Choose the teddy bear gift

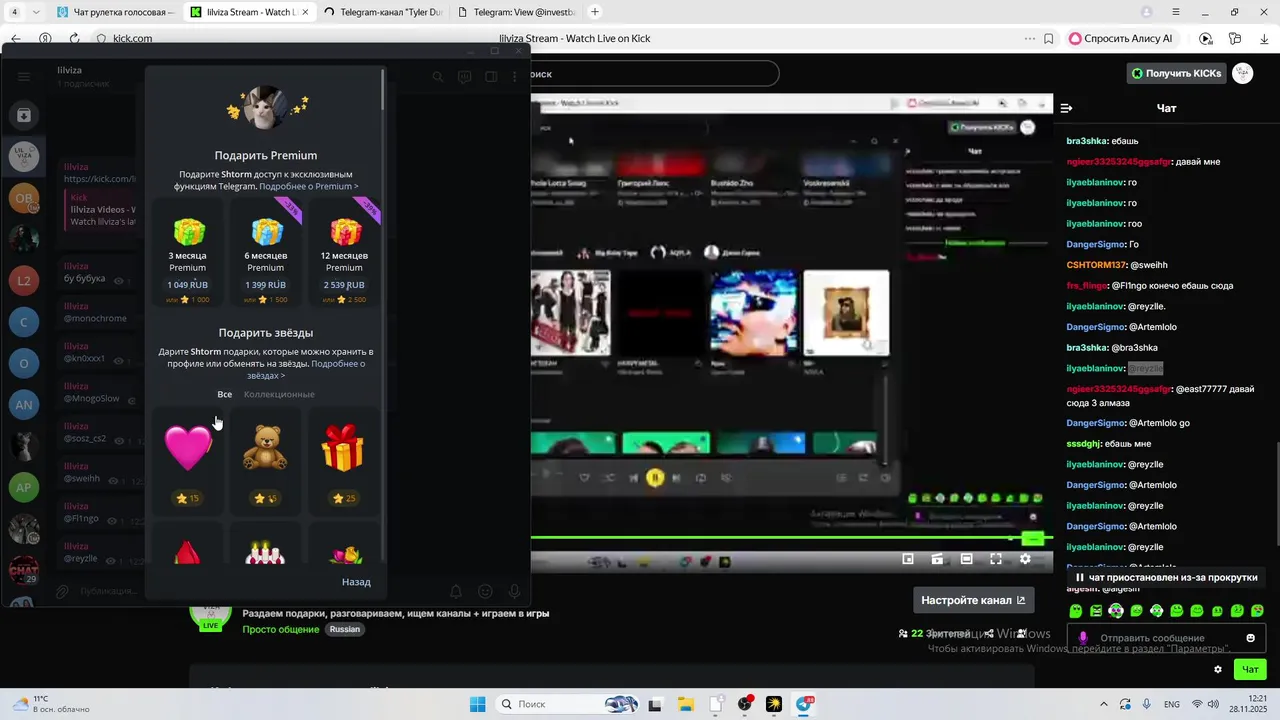coord(266,462)
